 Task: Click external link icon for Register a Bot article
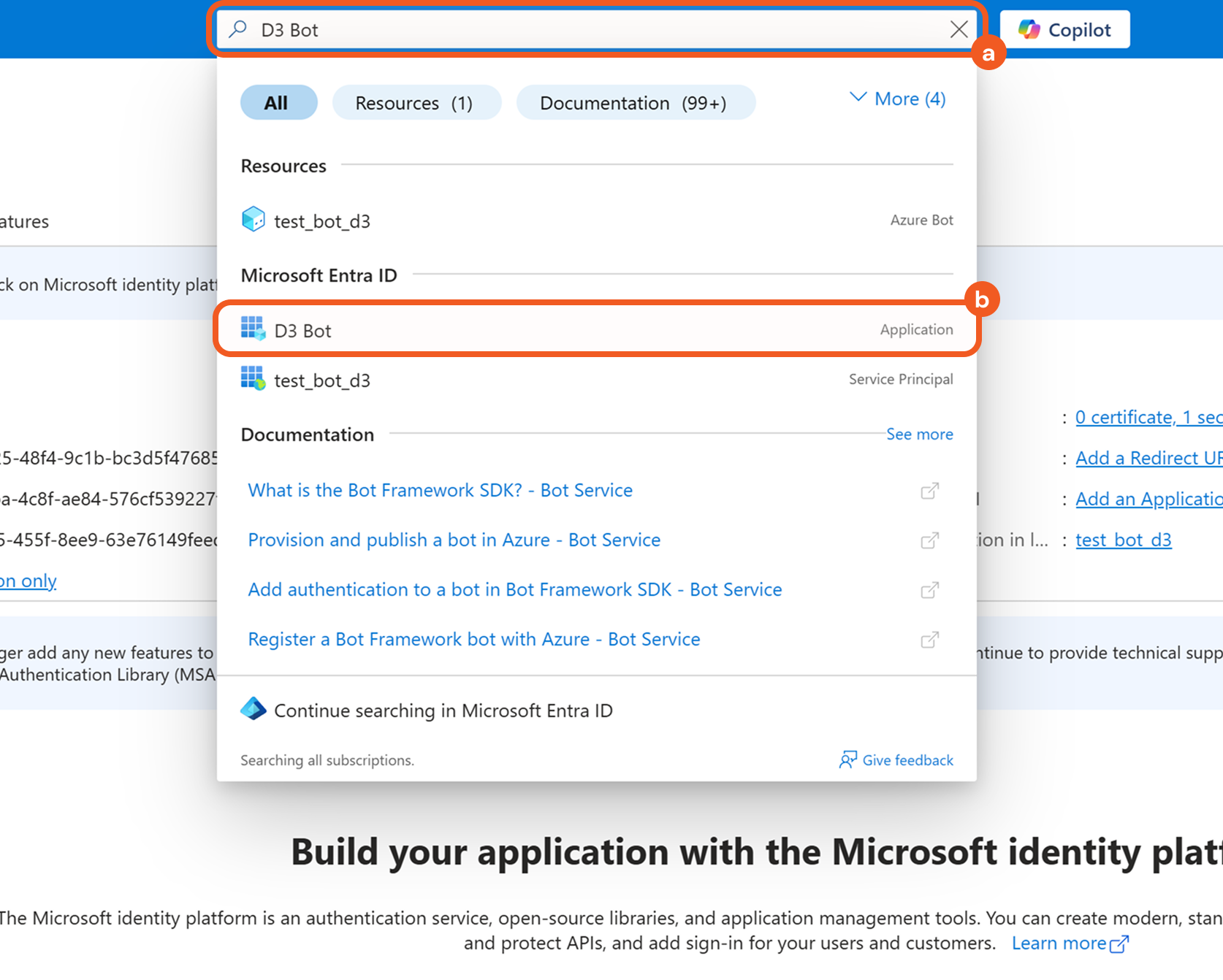click(929, 640)
